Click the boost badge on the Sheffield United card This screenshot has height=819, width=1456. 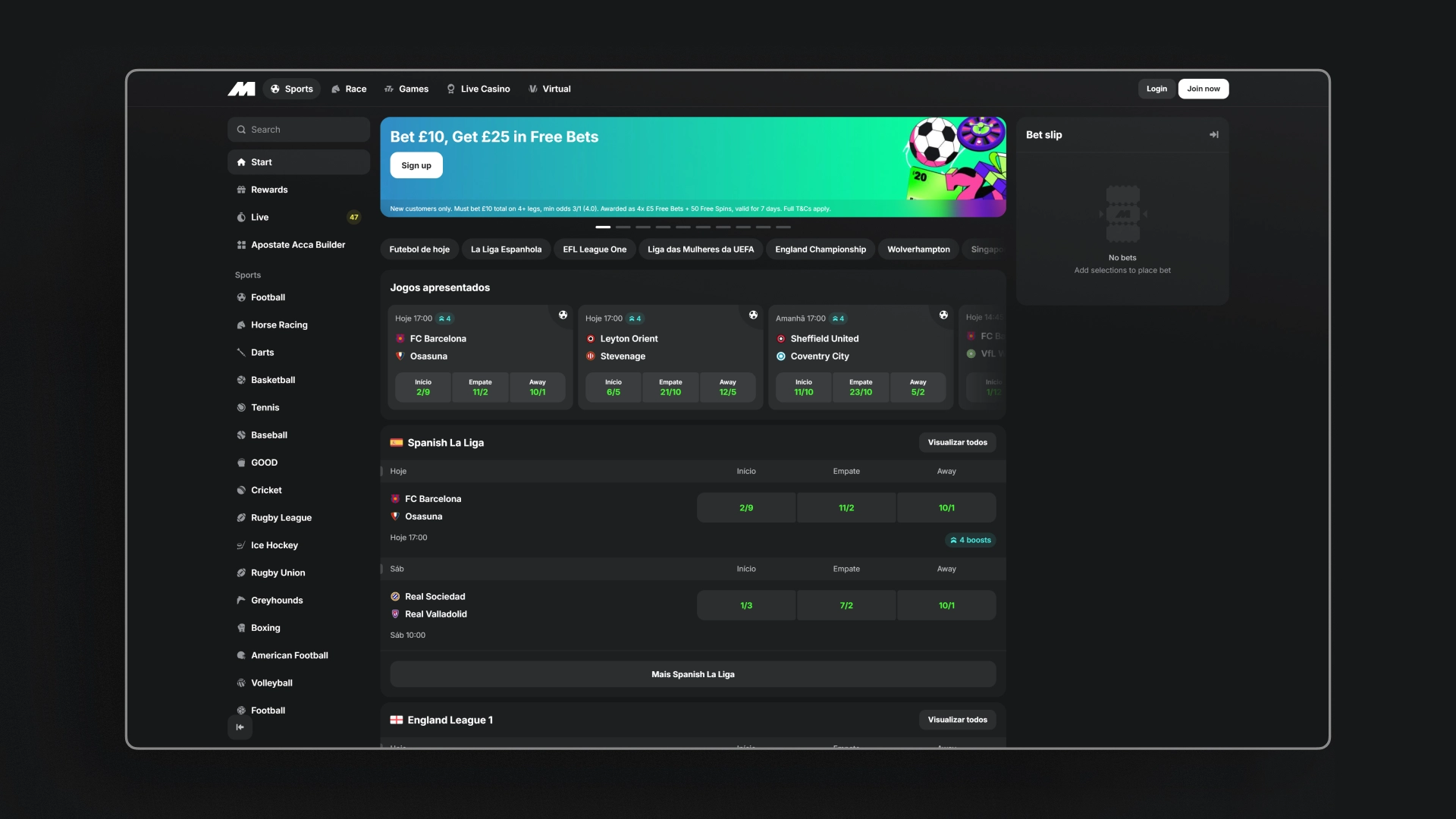pos(838,318)
